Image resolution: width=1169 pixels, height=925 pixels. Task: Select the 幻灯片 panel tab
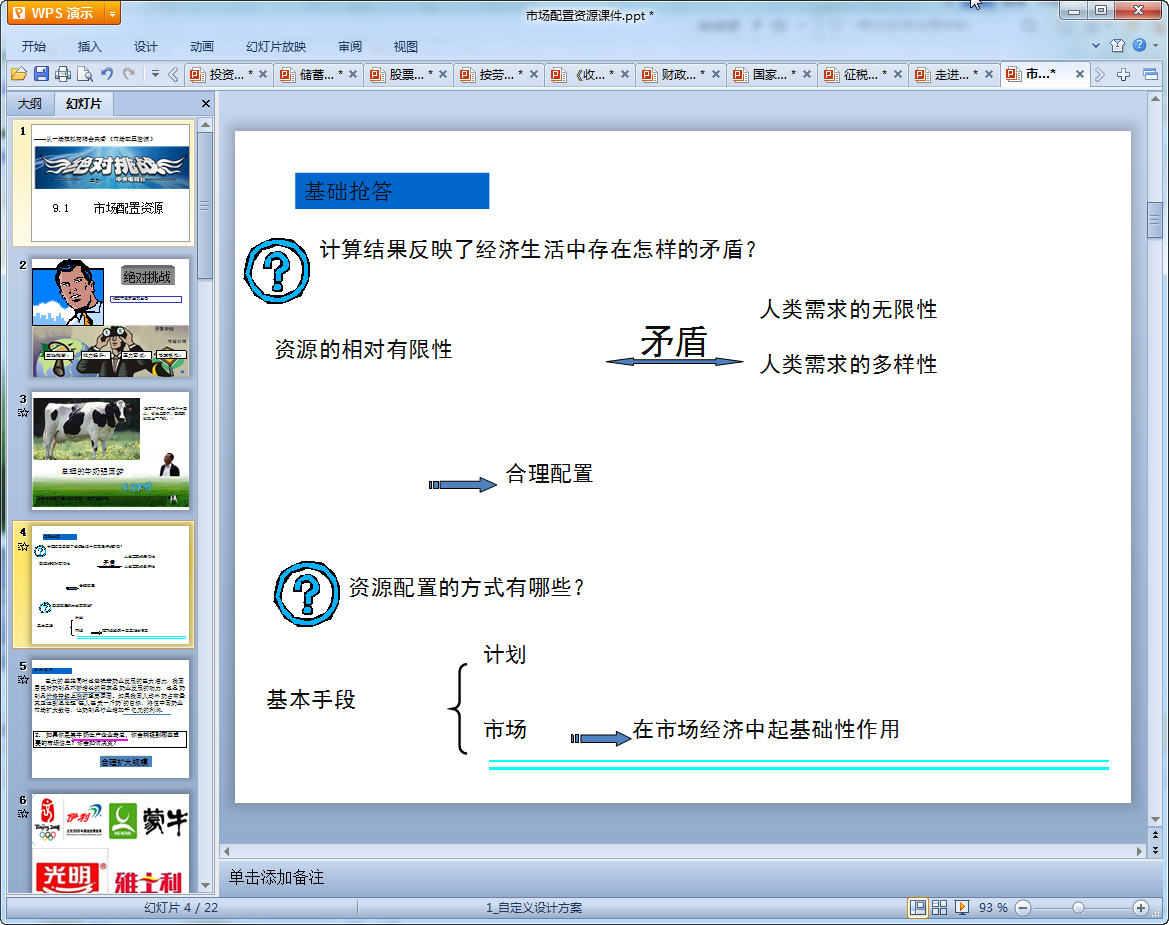tap(84, 104)
